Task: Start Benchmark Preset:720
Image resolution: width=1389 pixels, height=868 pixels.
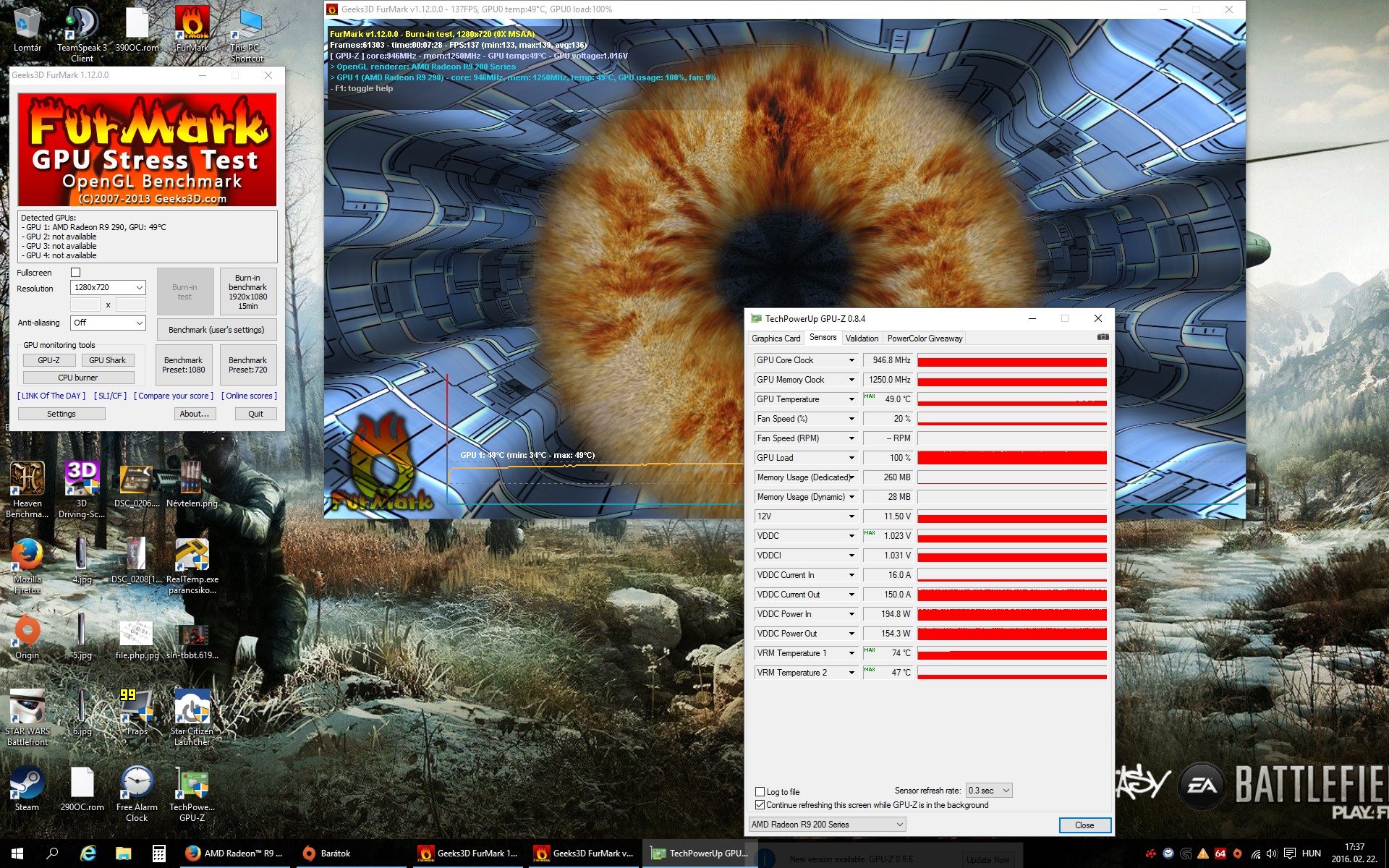Action: coord(247,365)
